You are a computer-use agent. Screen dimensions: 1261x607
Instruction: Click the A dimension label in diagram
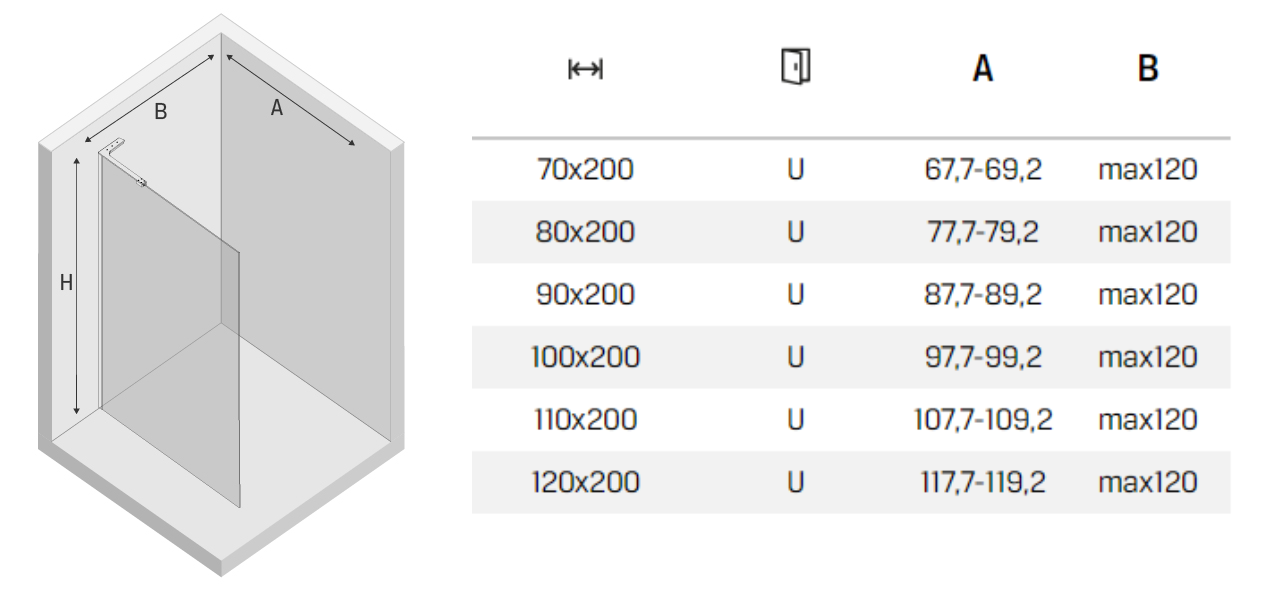pos(277,110)
